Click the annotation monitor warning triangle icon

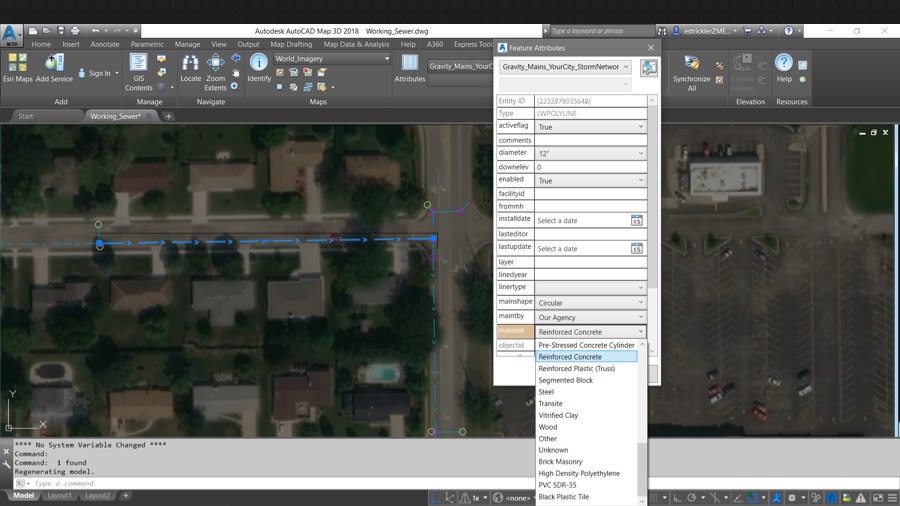862,498
